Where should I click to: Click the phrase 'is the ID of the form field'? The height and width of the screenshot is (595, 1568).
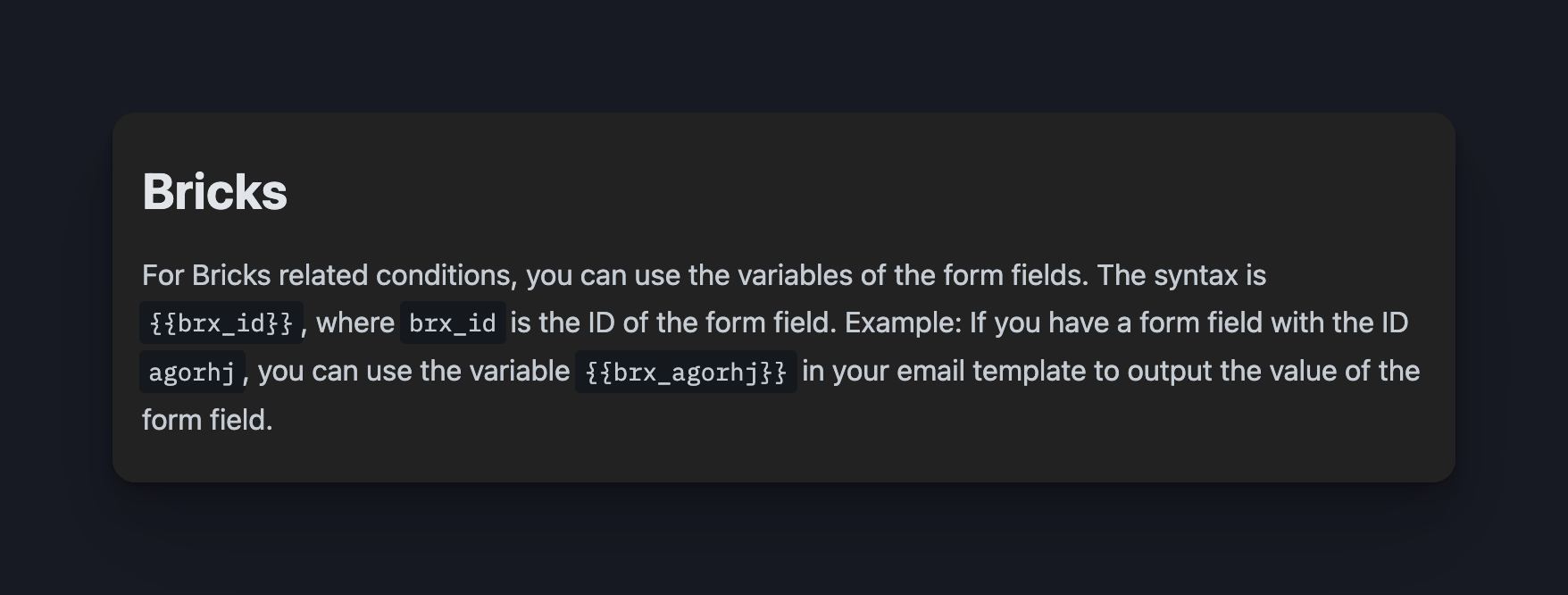click(674, 323)
